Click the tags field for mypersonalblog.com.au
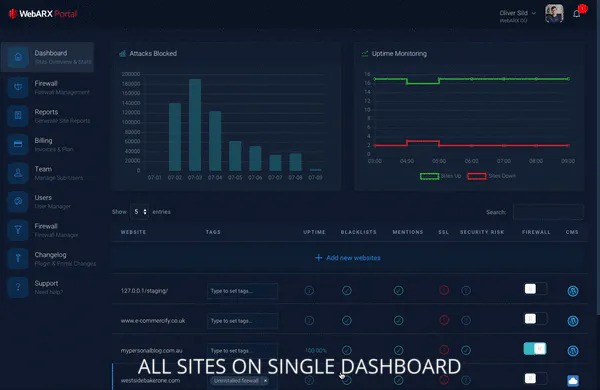Viewport: 600px width, 390px height. (x=242, y=351)
